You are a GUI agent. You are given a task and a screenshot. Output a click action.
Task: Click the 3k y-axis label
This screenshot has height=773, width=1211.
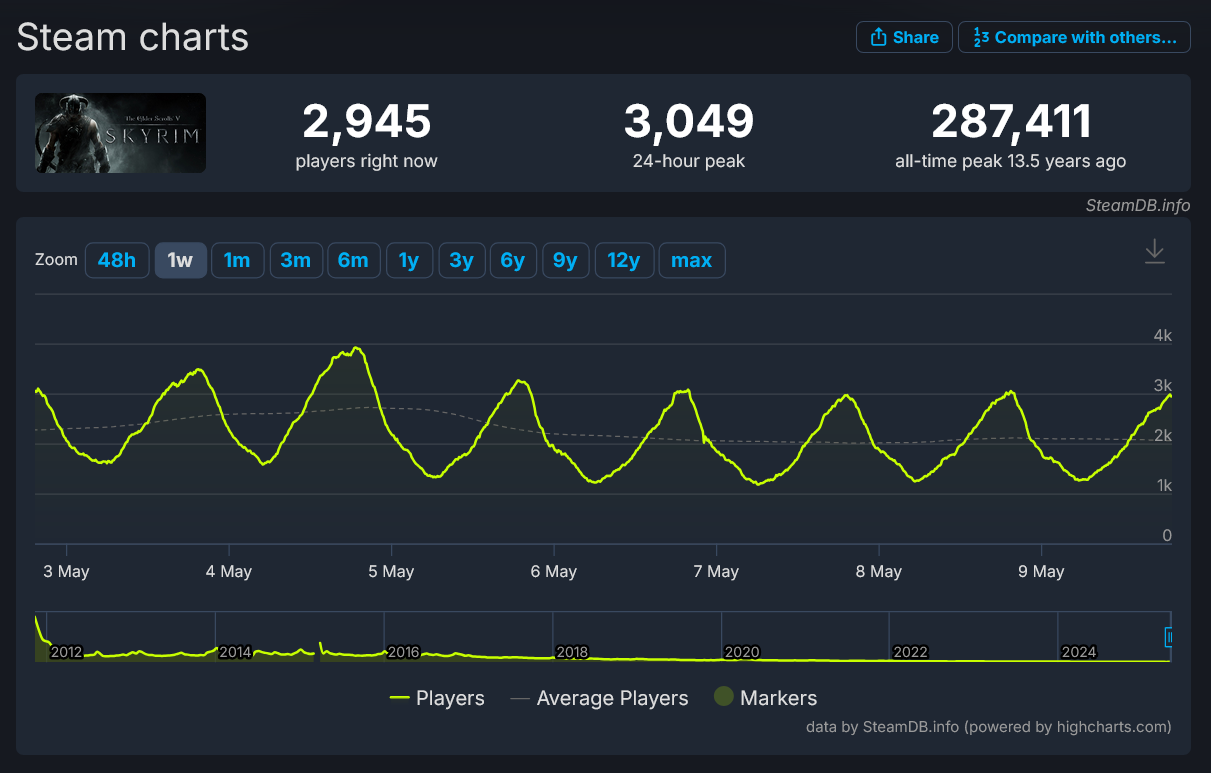coord(1162,385)
